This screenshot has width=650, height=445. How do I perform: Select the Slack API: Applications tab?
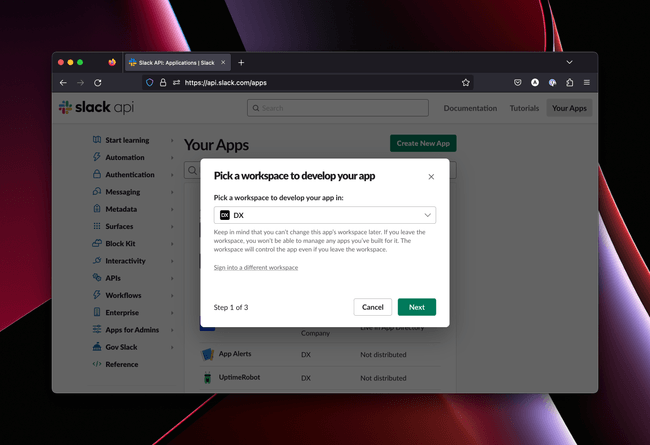pyautogui.click(x=177, y=63)
